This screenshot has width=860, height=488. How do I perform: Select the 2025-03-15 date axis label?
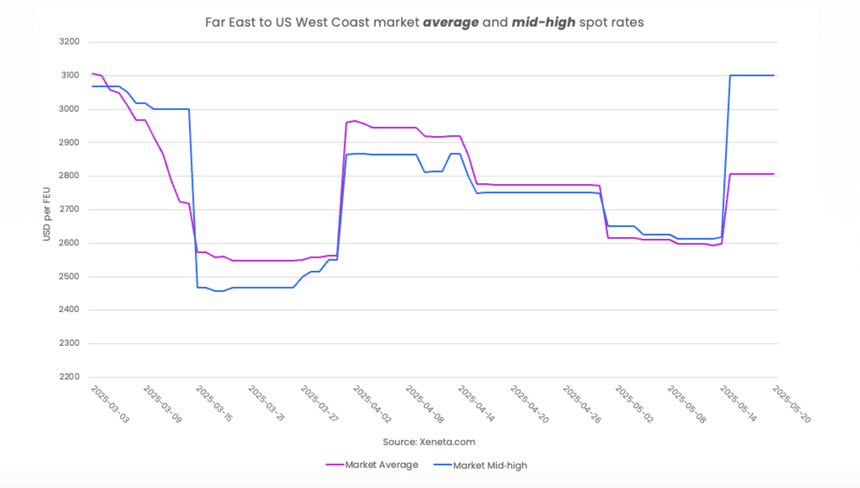click(x=214, y=404)
